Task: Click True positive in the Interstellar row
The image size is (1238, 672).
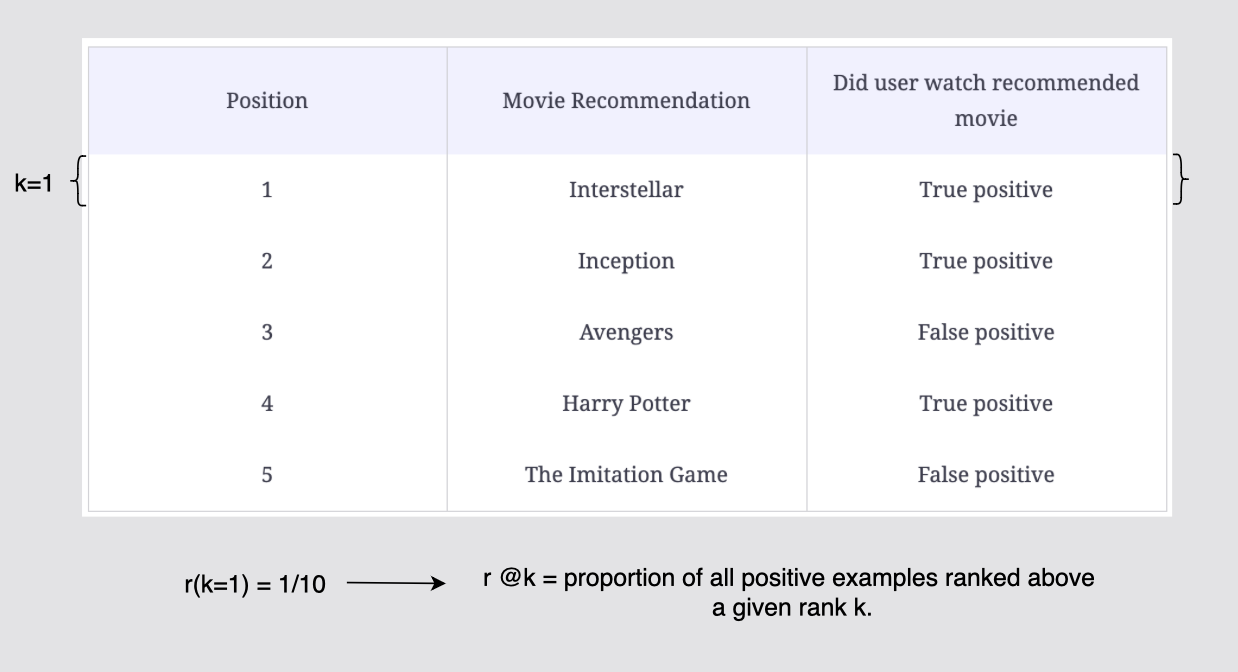Action: tap(986, 190)
